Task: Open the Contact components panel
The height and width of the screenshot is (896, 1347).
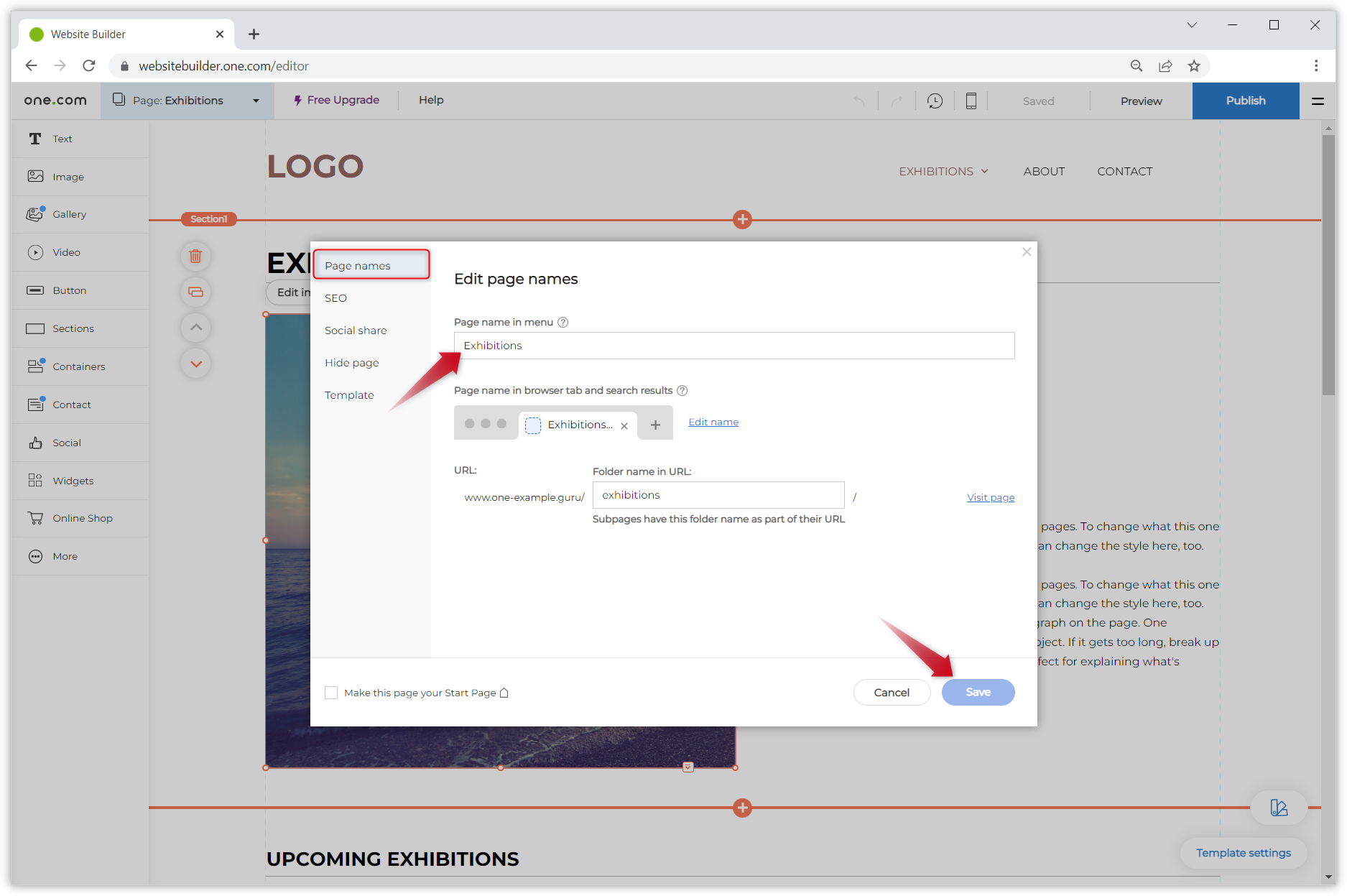Action: click(80, 405)
